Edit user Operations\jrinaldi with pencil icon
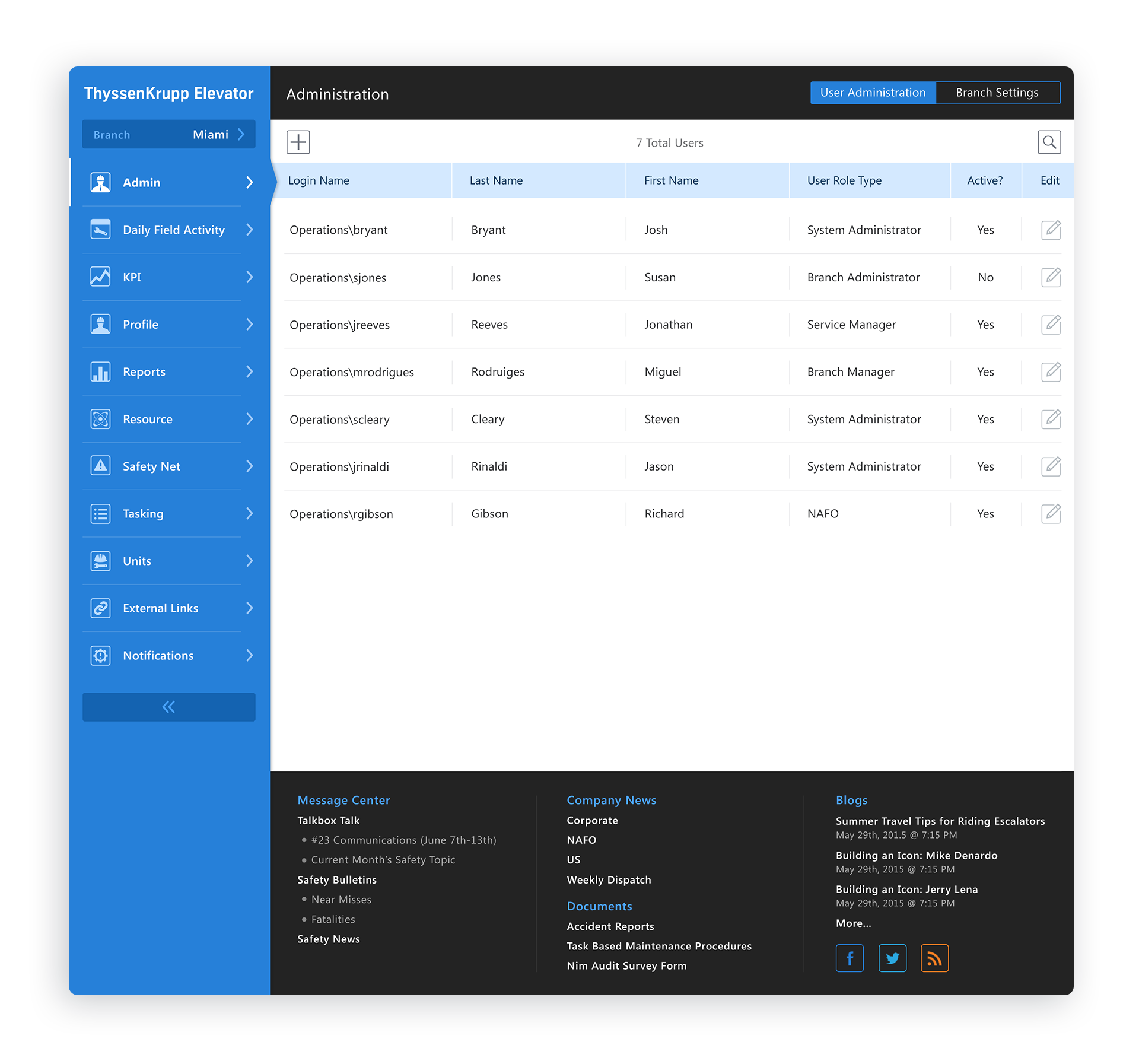The height and width of the screenshot is (1064, 1139). coord(1051,466)
